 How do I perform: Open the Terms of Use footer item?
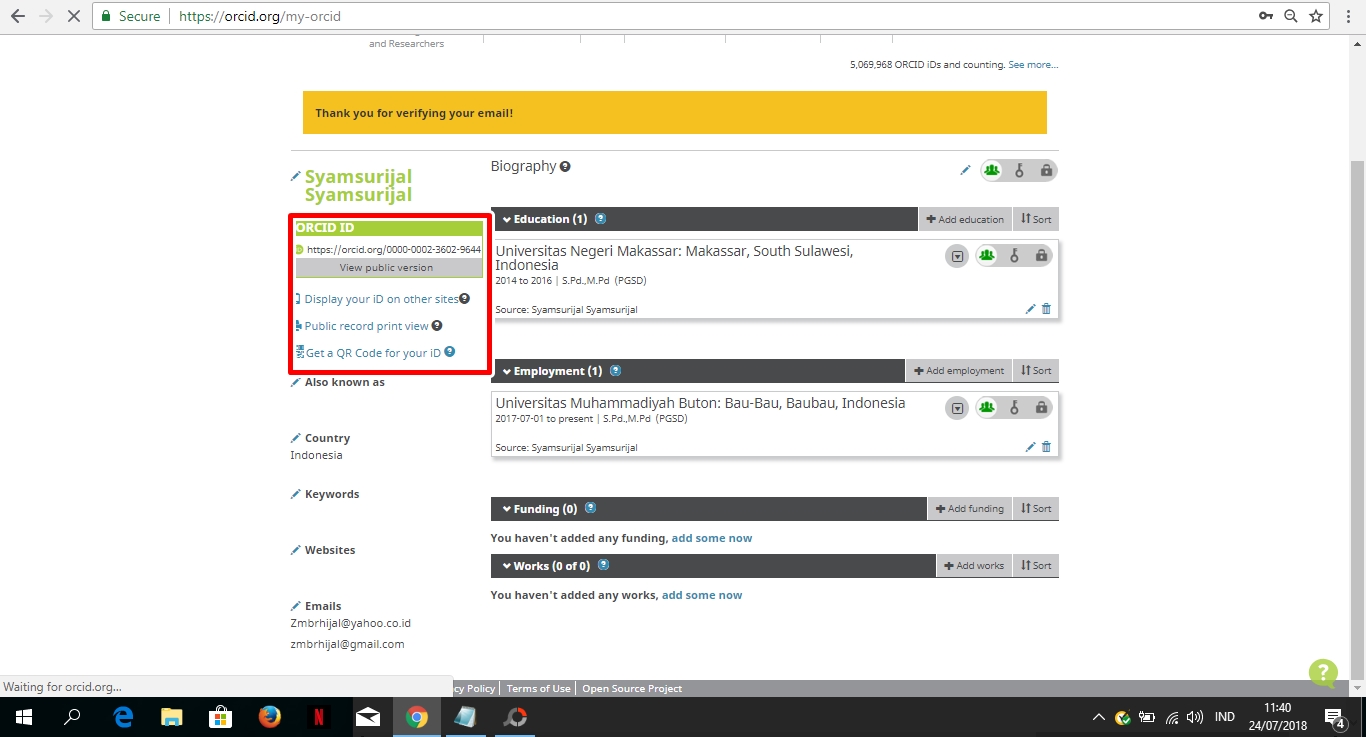tap(538, 688)
